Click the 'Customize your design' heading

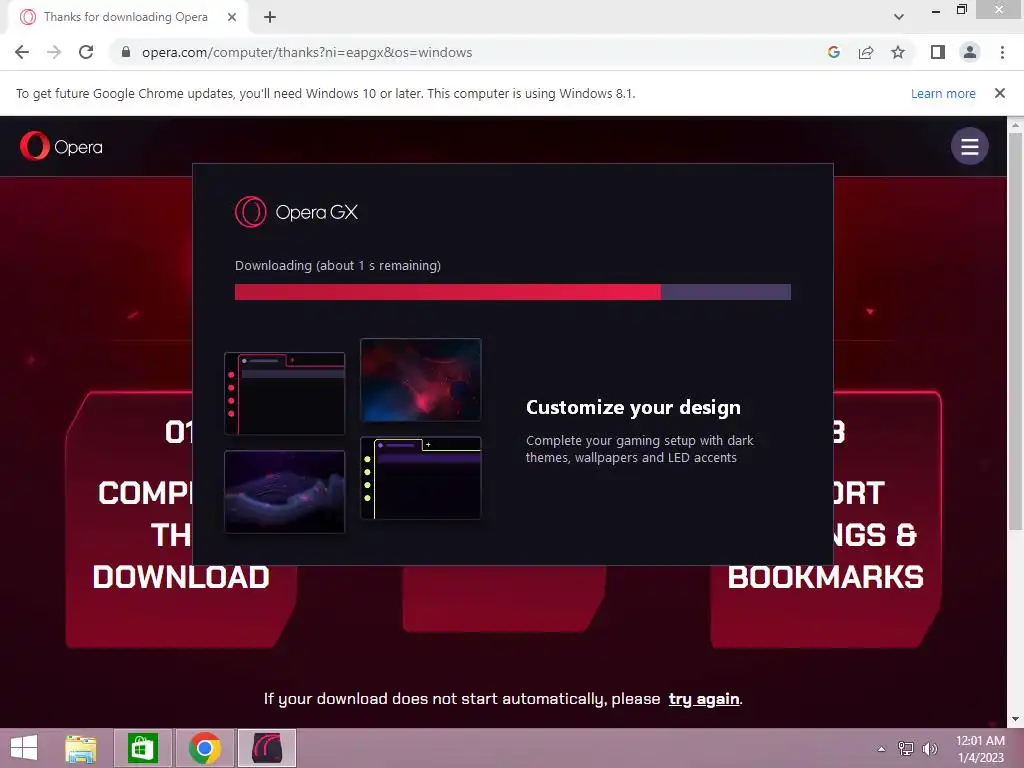(633, 408)
